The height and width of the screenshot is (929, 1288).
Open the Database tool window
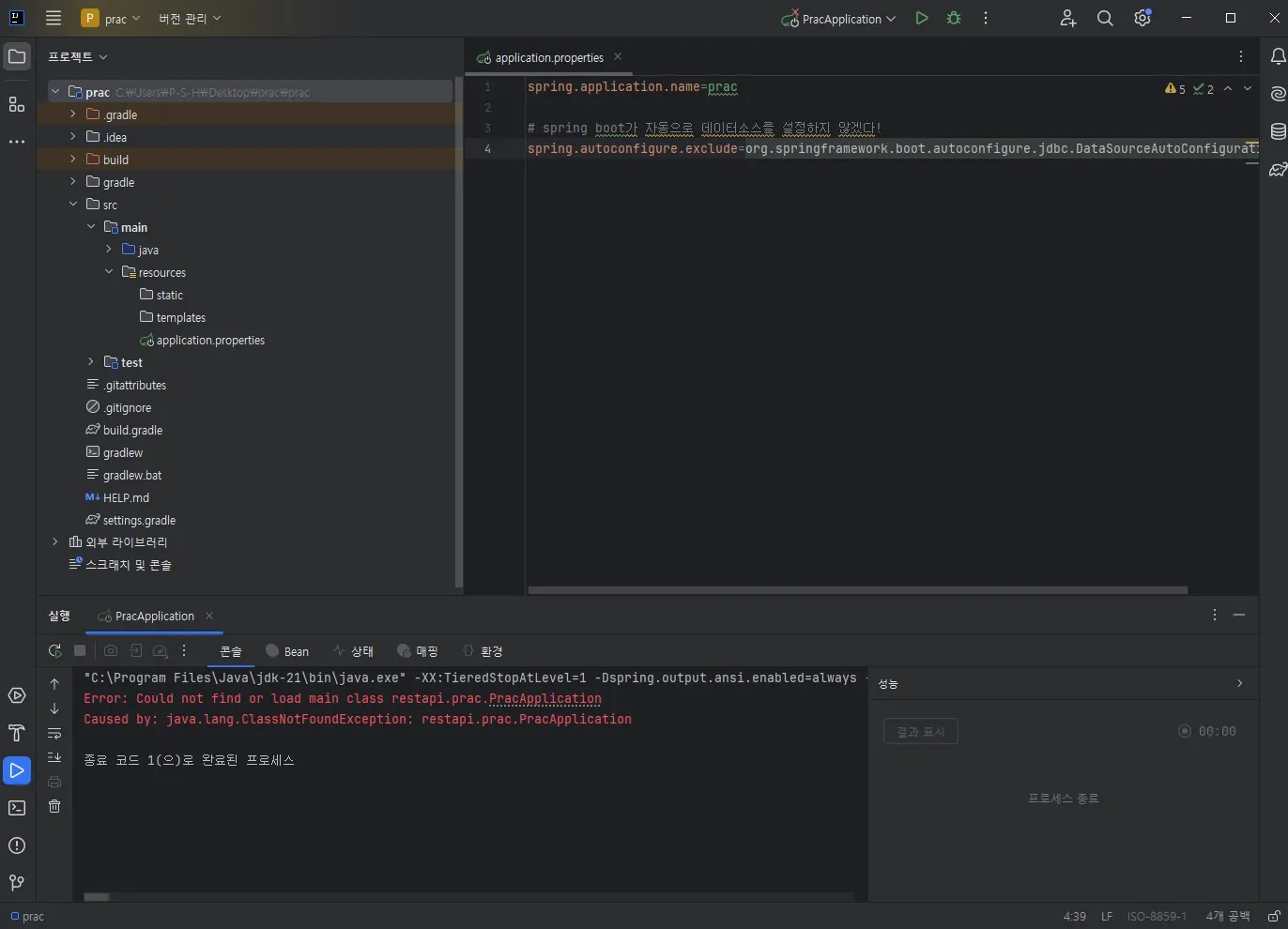(1278, 131)
